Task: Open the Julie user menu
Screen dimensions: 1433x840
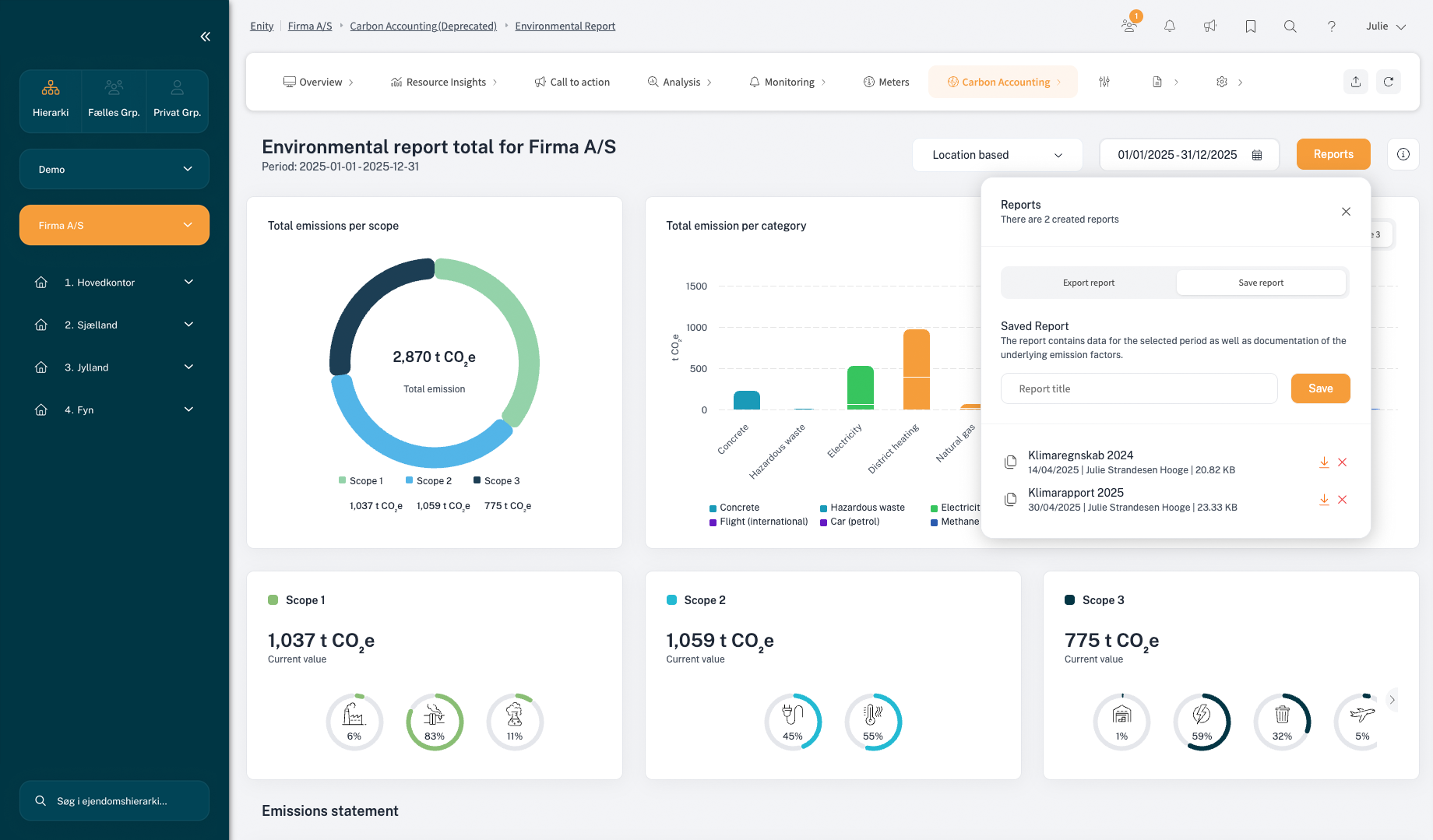Action: coord(1385,26)
